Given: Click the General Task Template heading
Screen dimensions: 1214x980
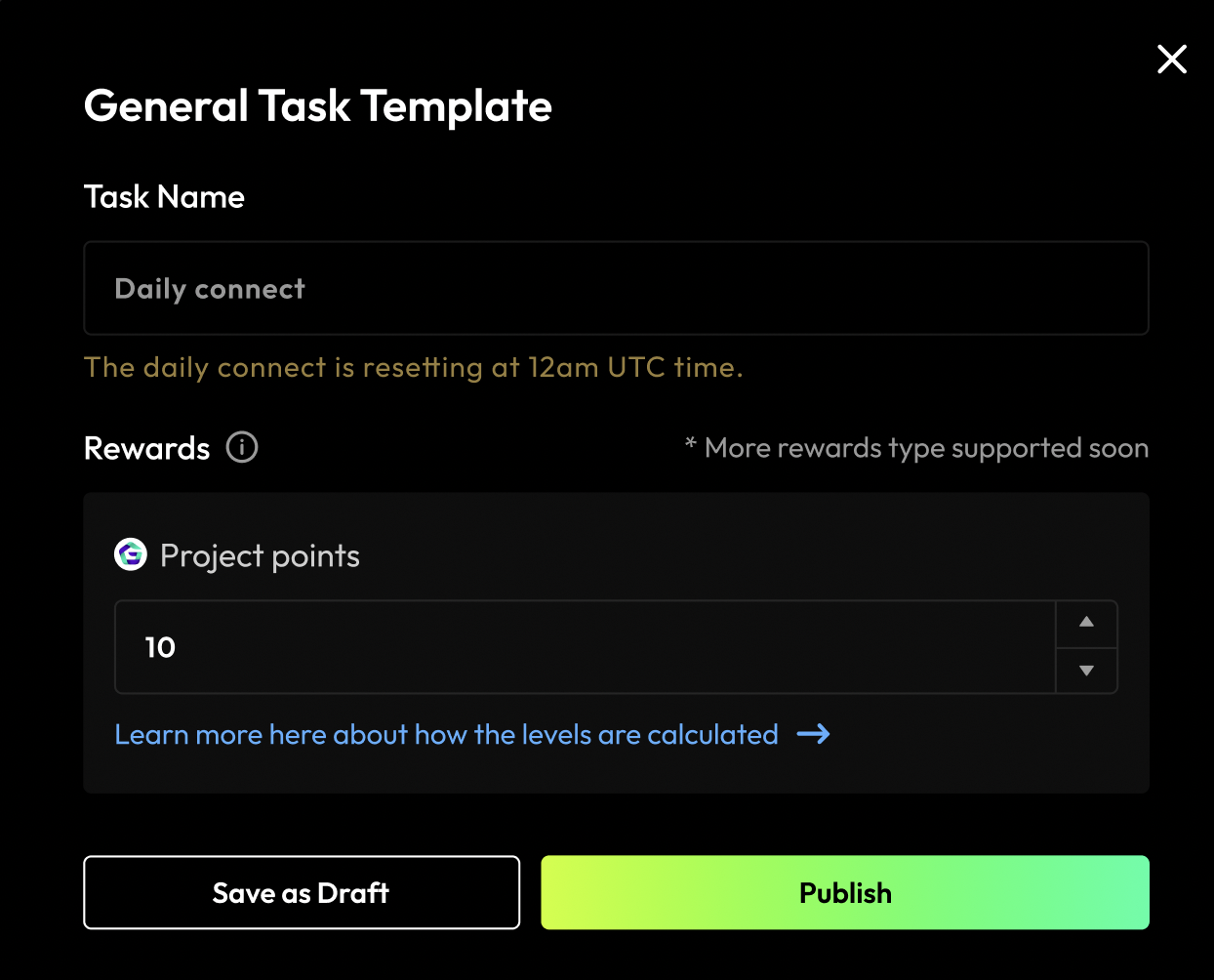Looking at the screenshot, I should [318, 105].
